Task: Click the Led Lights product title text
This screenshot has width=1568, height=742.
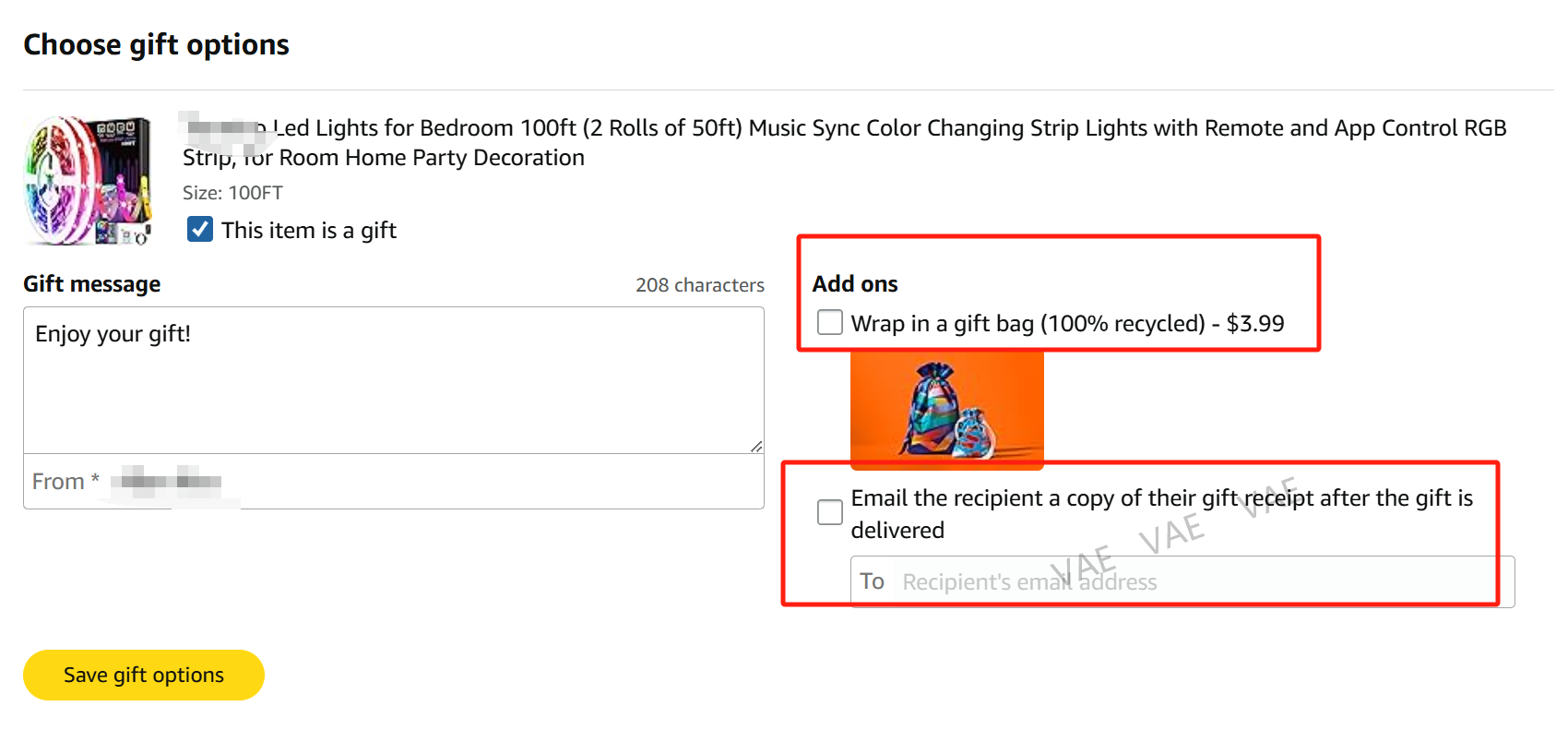Action: 844,142
